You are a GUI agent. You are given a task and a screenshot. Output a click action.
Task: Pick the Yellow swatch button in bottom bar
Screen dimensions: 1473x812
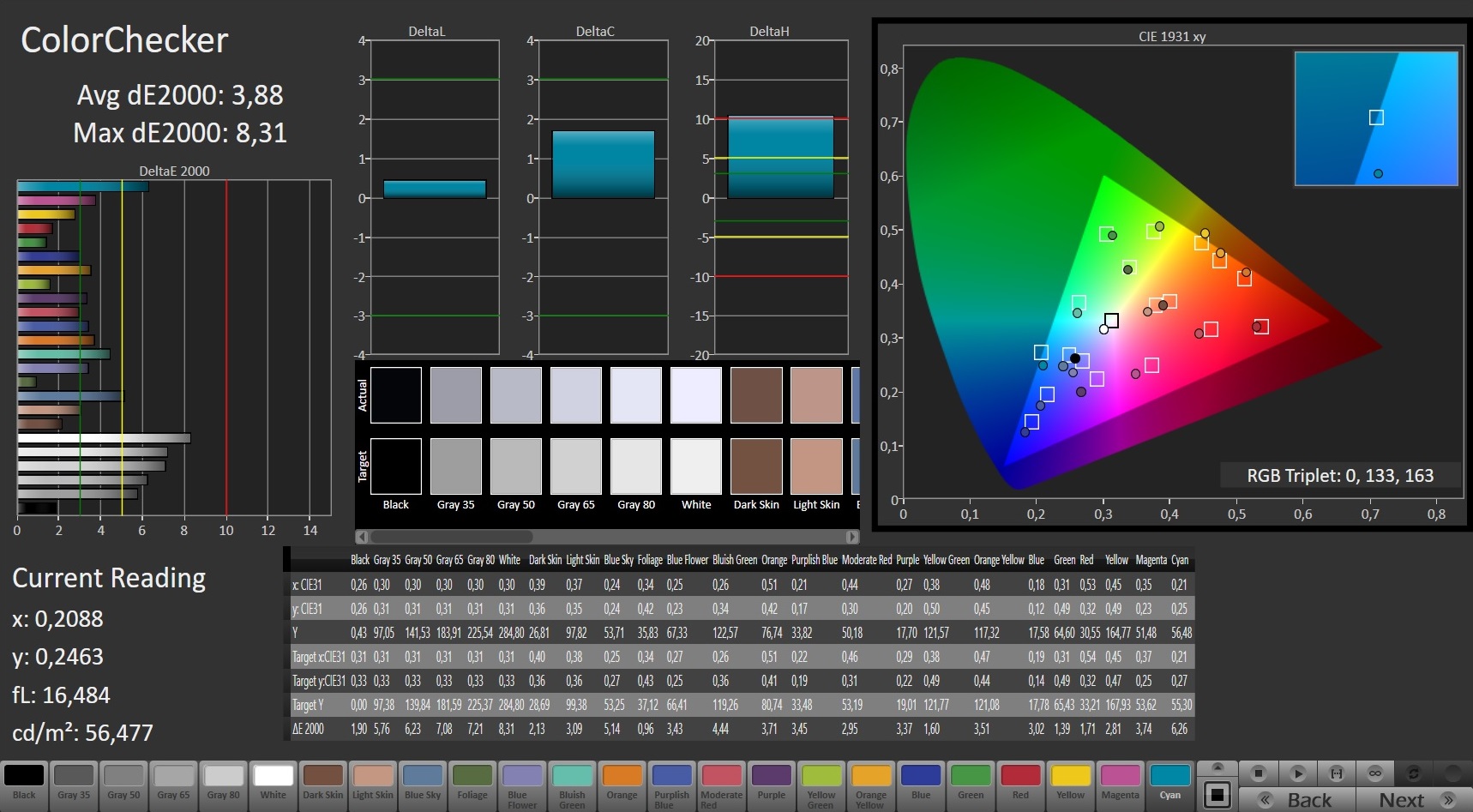(x=1071, y=785)
